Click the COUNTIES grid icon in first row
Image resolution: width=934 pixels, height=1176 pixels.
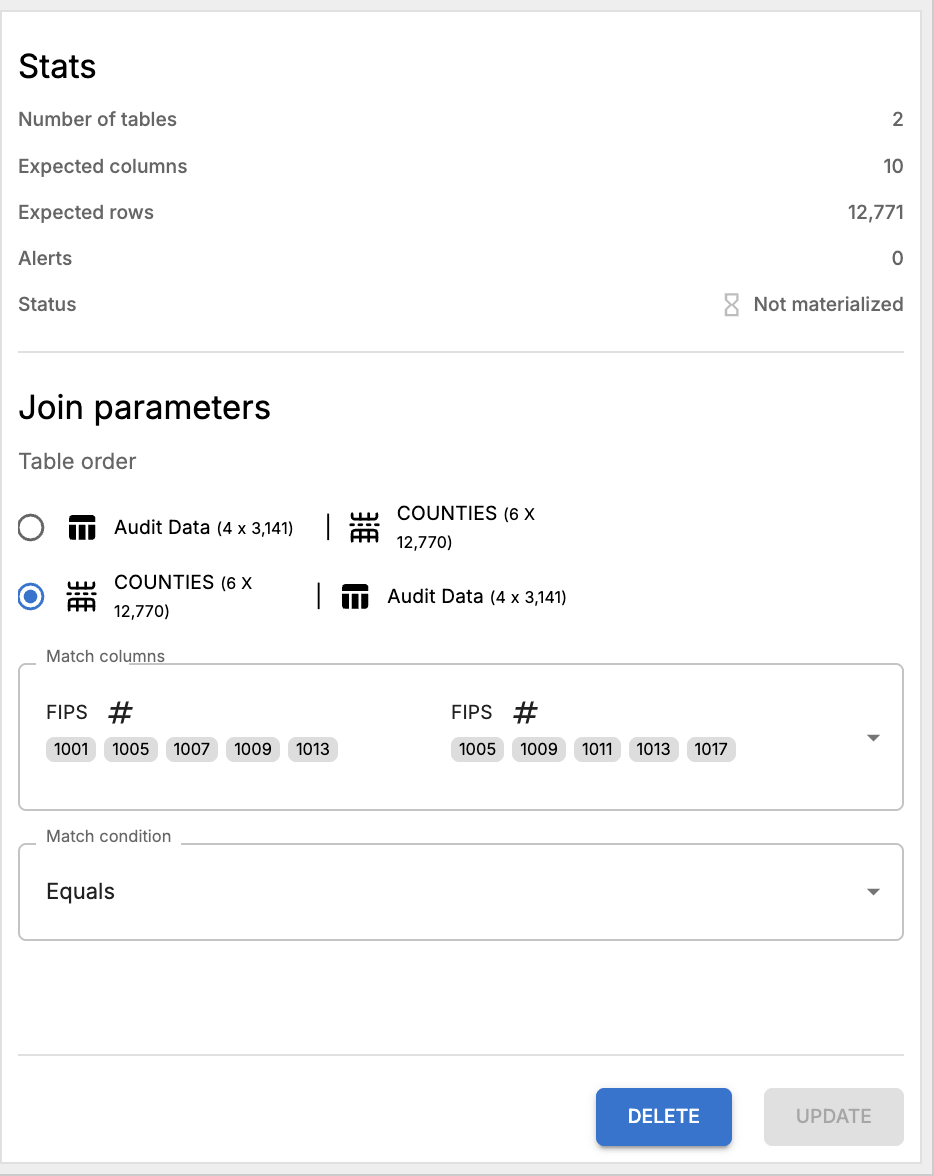pyautogui.click(x=365, y=527)
